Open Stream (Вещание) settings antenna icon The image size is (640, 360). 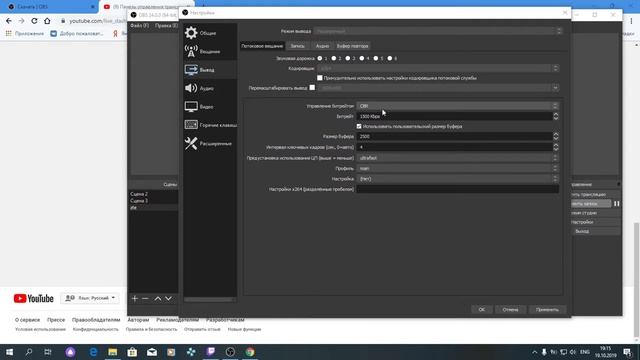coord(191,51)
